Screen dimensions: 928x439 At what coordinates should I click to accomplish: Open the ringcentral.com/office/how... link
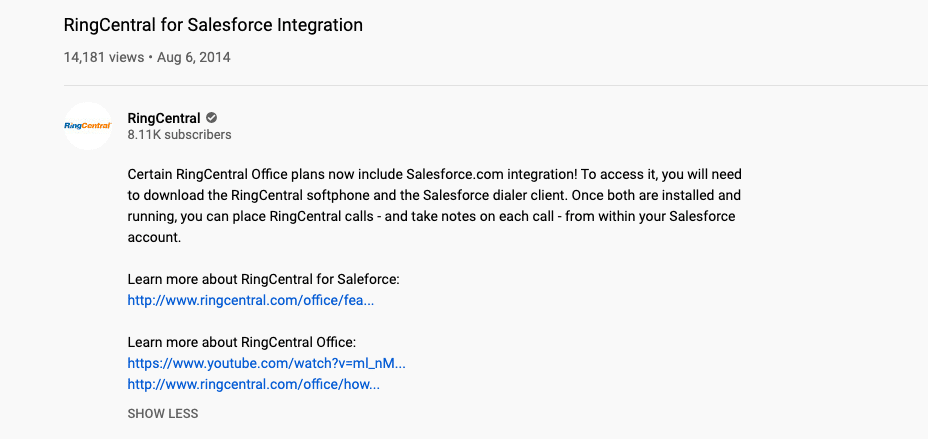[x=253, y=384]
